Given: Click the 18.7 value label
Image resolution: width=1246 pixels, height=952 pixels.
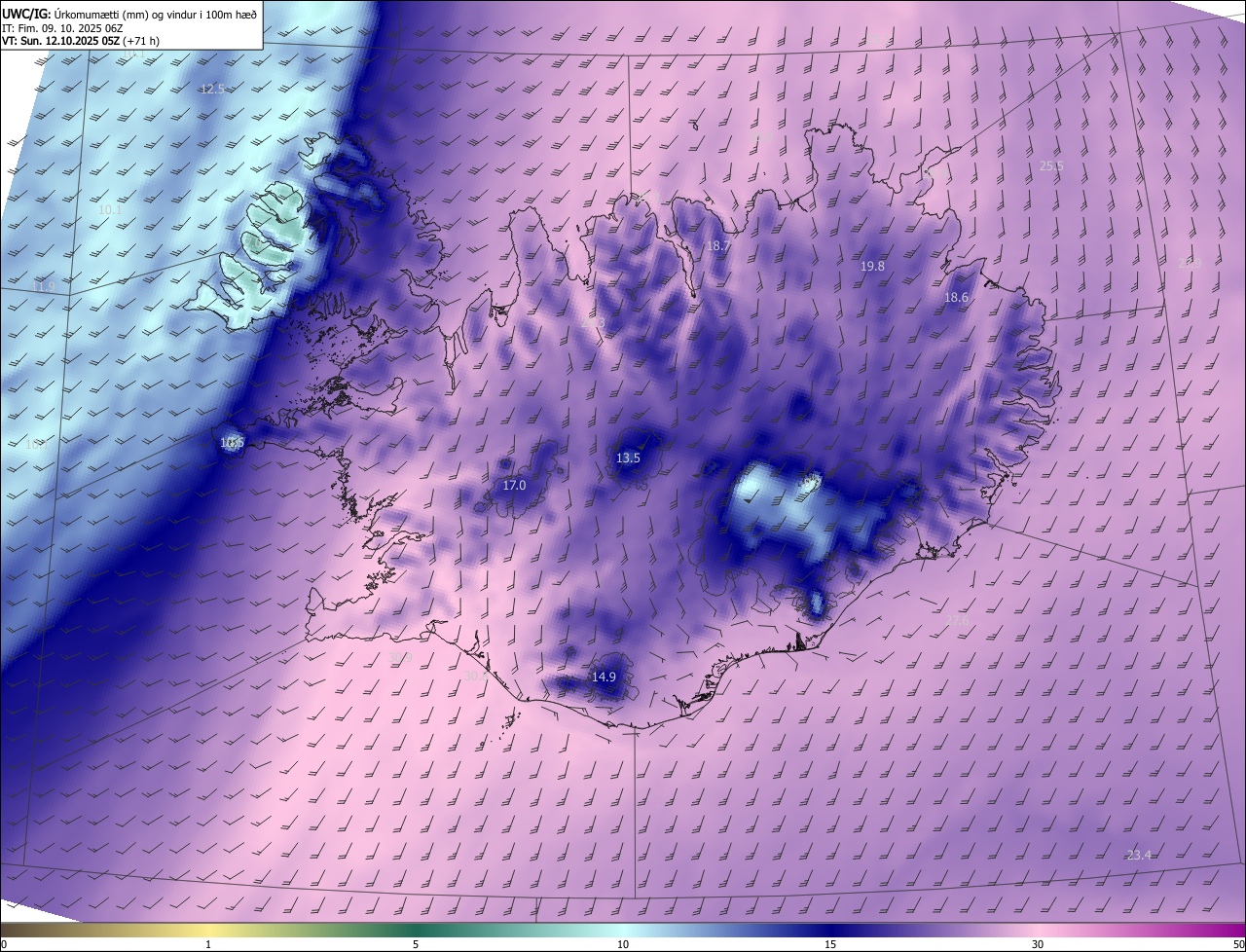Looking at the screenshot, I should pos(718,246).
